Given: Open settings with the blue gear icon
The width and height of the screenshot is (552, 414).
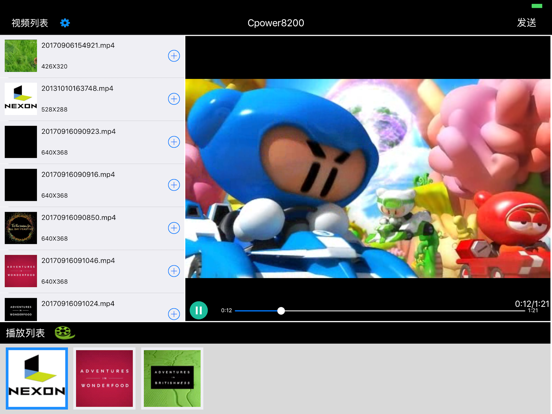Looking at the screenshot, I should coord(65,23).
